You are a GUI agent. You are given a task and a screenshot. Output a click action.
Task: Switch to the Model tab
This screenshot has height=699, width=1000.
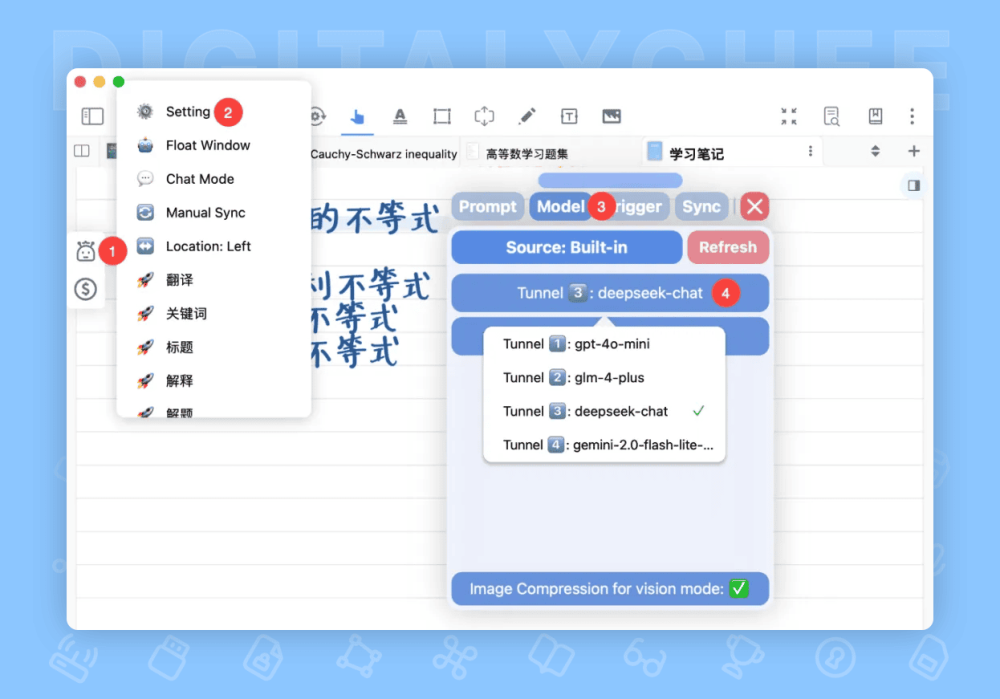[561, 207]
